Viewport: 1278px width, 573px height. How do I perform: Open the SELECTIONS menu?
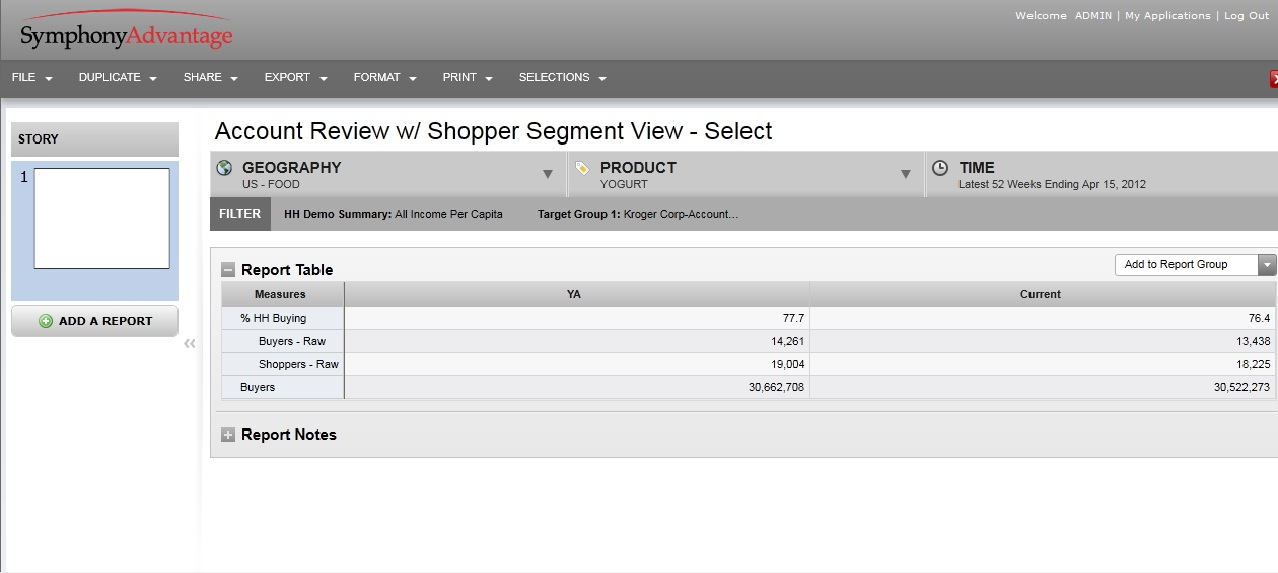[562, 78]
